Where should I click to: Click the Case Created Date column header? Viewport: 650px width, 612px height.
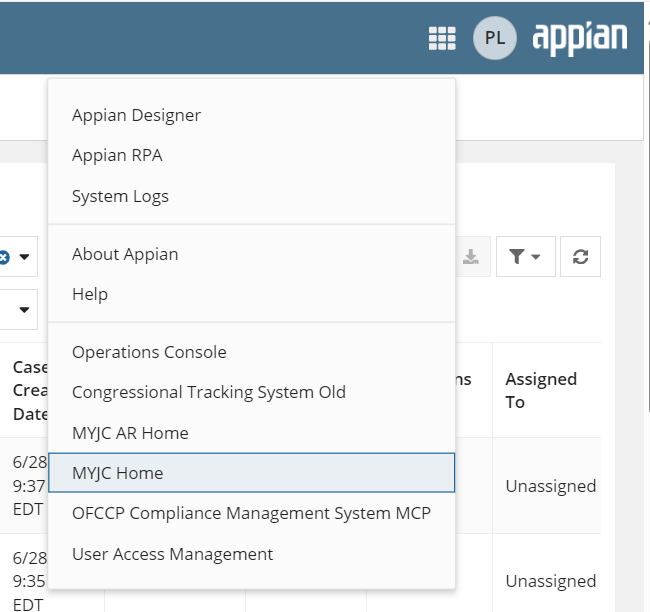coord(30,391)
